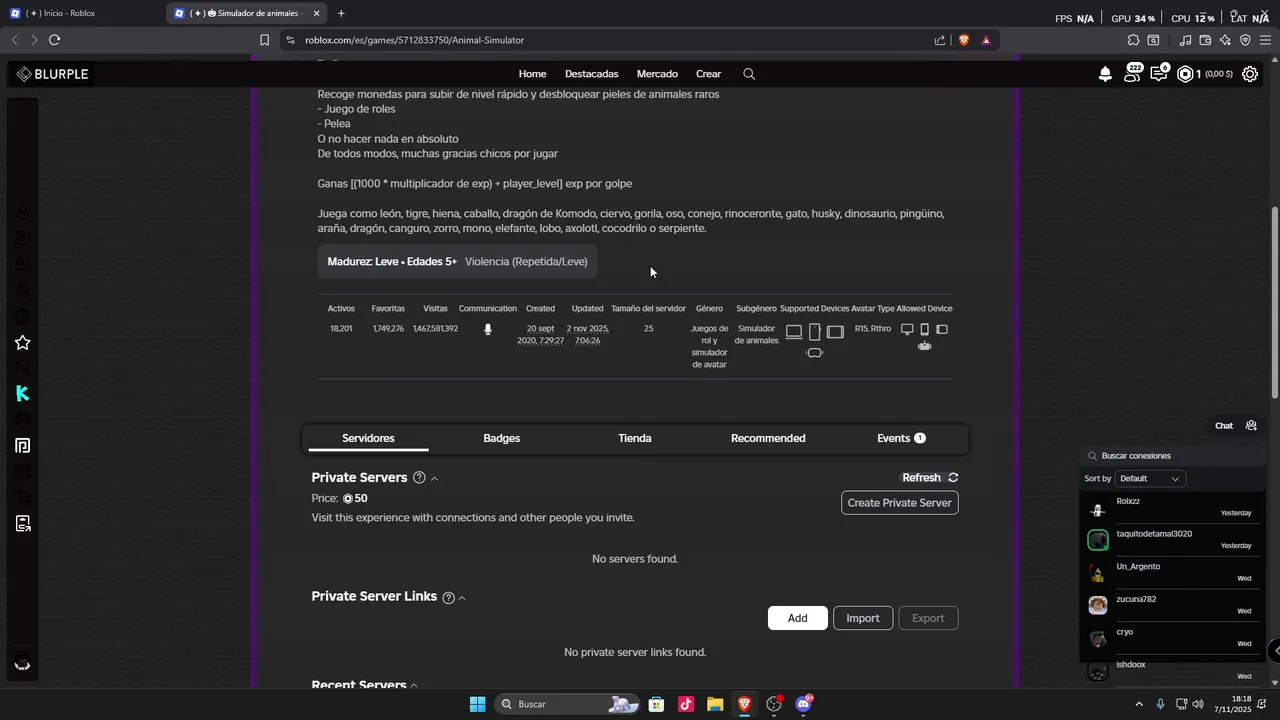Click the browser address bar URL
Screen dimensions: 1280x720
pyautogui.click(x=414, y=40)
